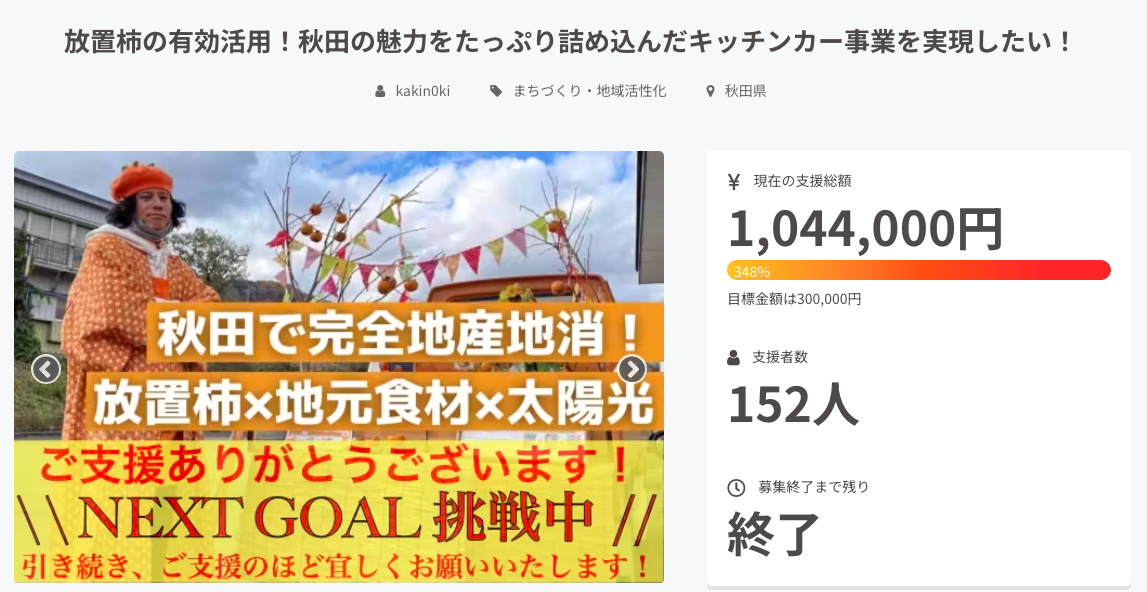Open the まちづくり・地域活性化 category link

[x=589, y=91]
